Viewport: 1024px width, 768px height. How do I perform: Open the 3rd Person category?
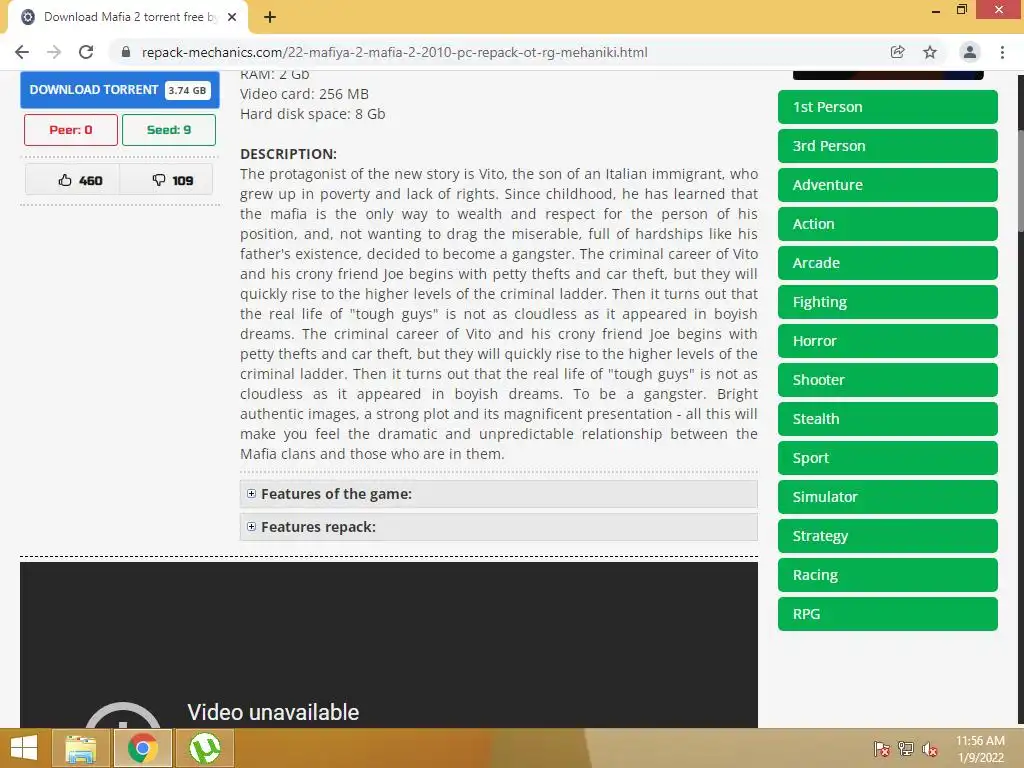888,146
